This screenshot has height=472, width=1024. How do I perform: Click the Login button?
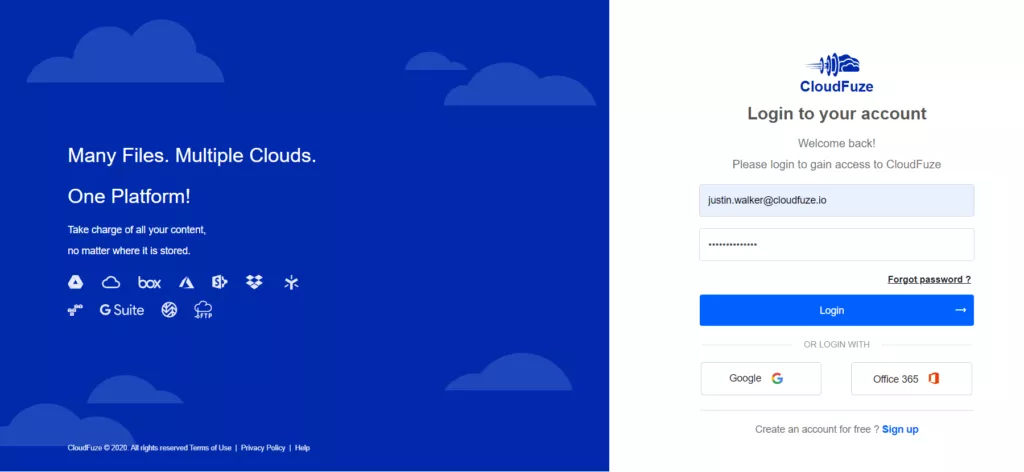(x=837, y=310)
